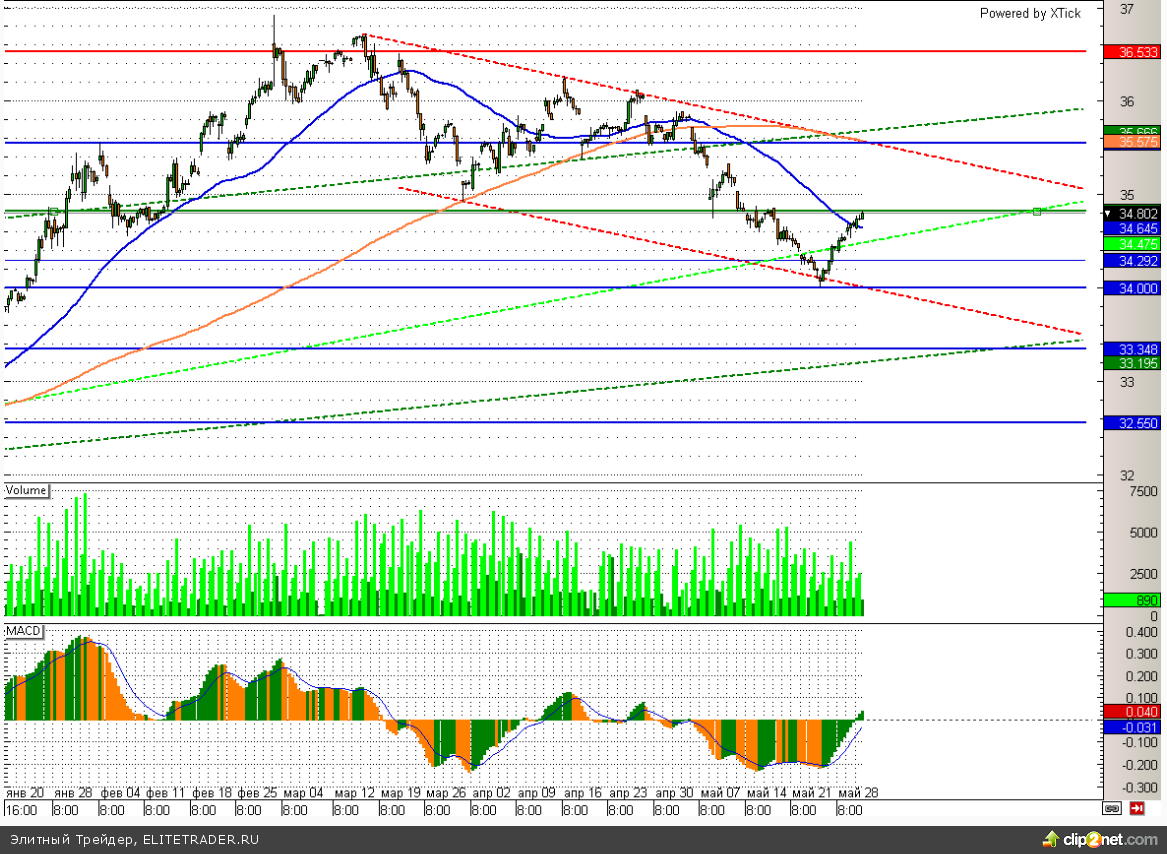Open the Volume panel title

coord(27,490)
